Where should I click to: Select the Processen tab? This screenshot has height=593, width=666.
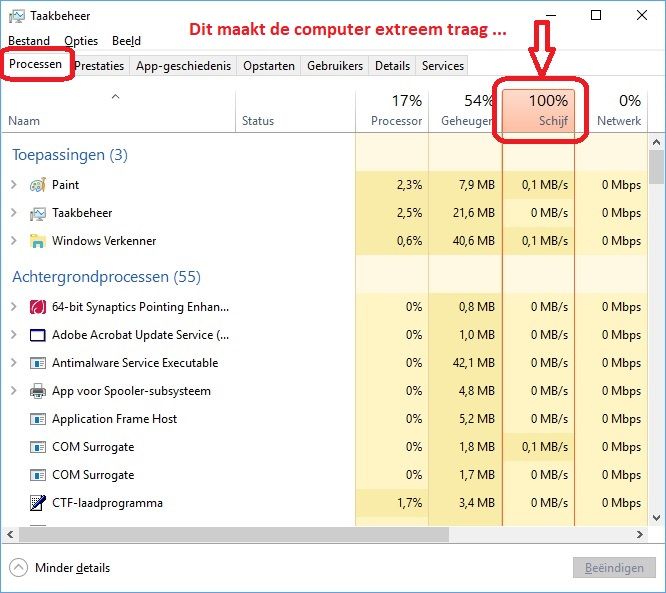(36, 64)
